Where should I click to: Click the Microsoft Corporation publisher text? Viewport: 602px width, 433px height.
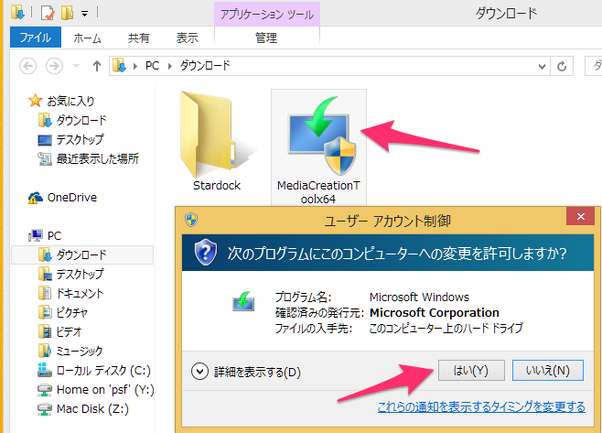(434, 313)
